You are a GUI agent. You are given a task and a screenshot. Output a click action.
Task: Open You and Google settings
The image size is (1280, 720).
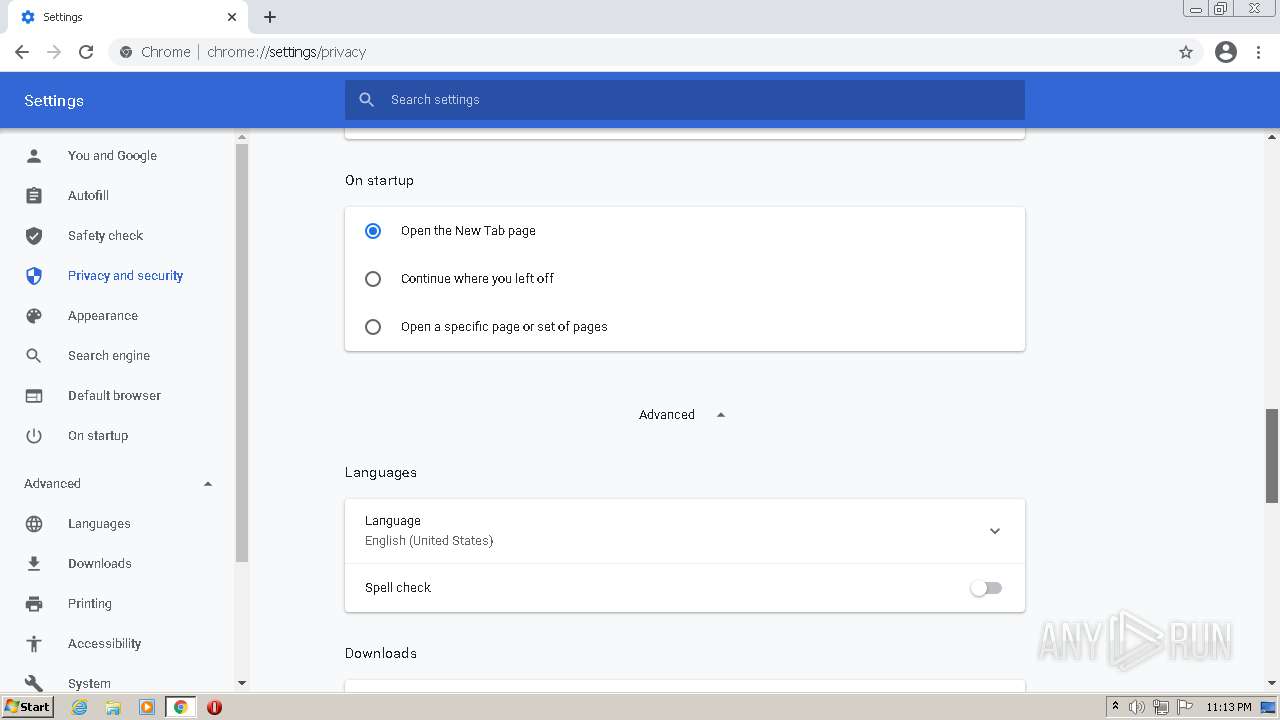(112, 155)
